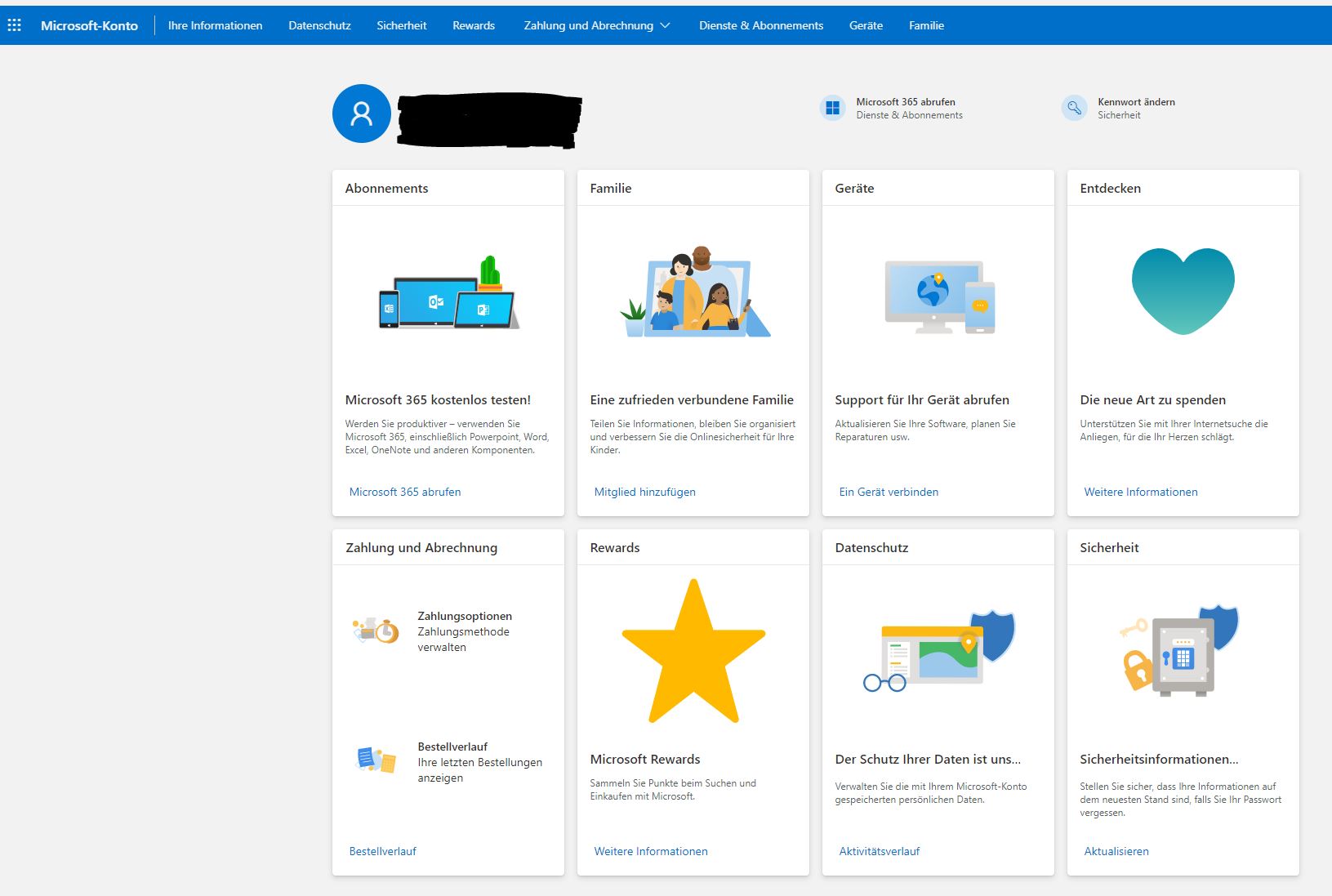Click the teal heart in Entdecken card
1332x896 pixels.
(1183, 291)
